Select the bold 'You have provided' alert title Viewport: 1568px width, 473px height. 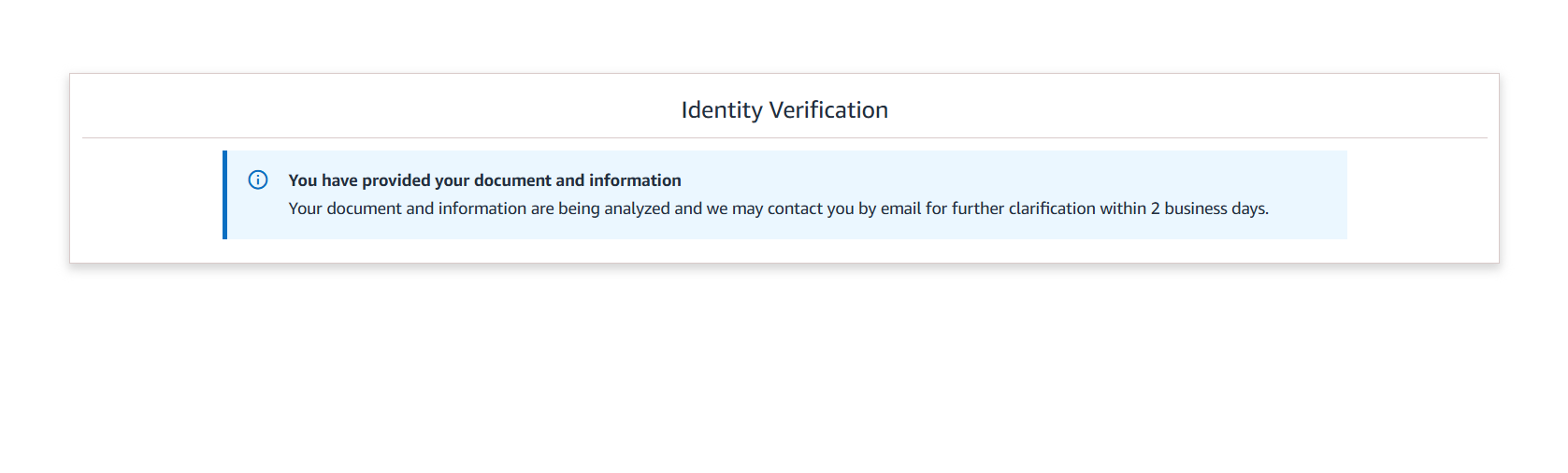click(484, 180)
